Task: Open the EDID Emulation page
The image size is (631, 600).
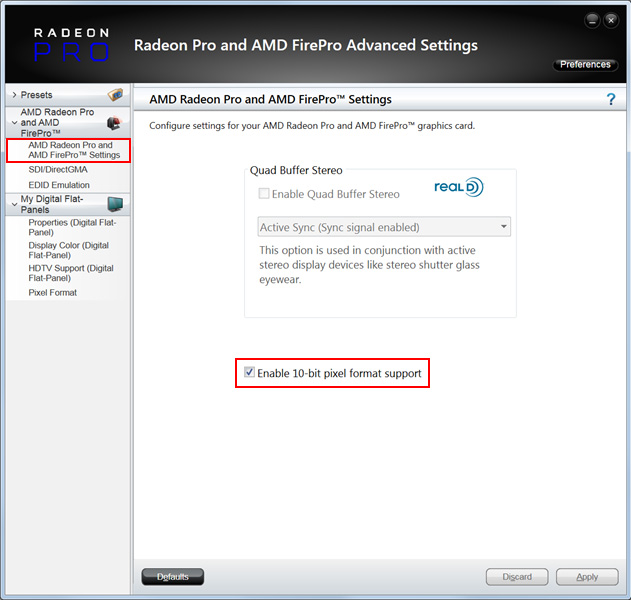Action: coord(59,185)
